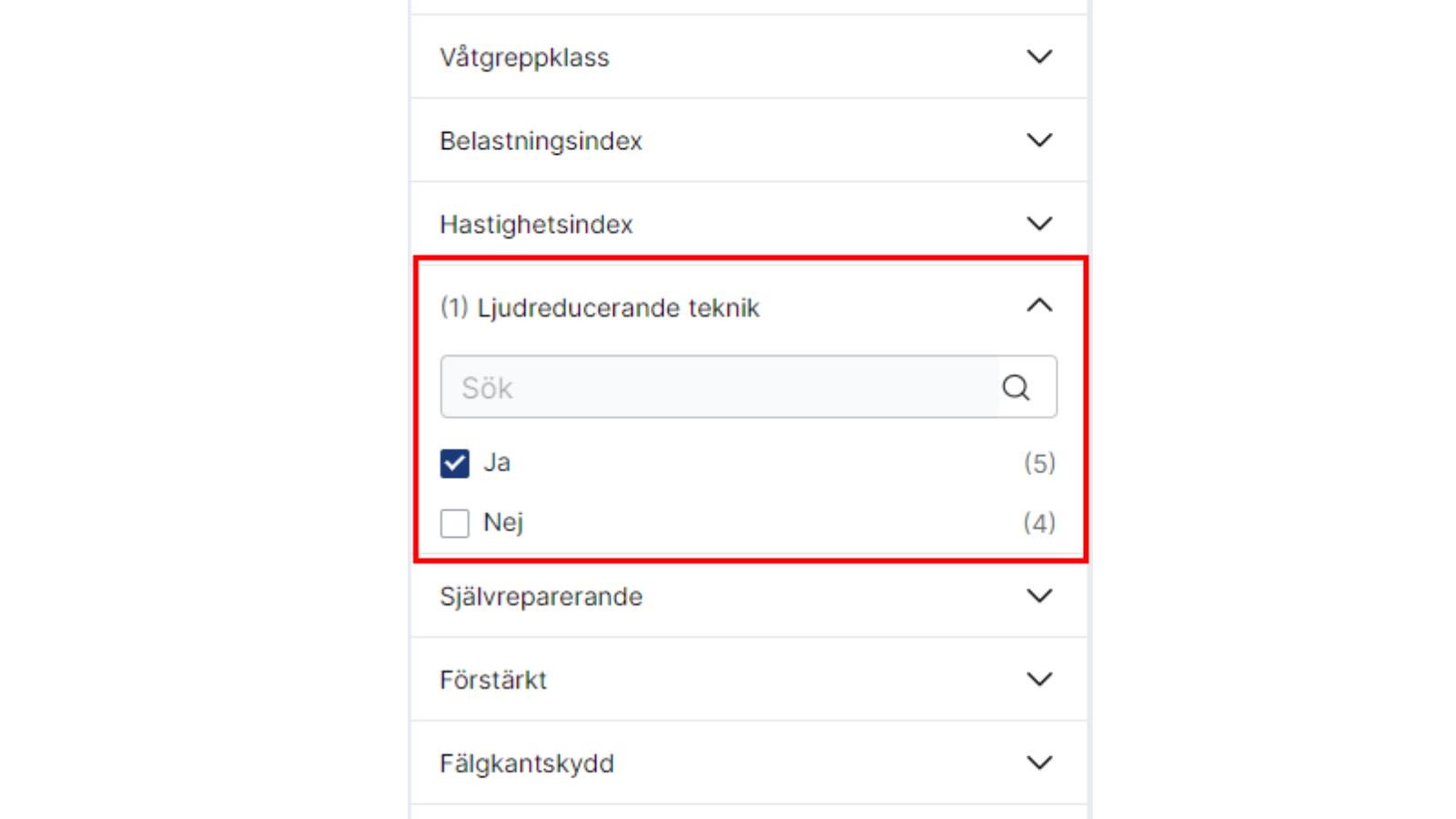Click the chevron beside Självreparerande
The image size is (1456, 819).
(1038, 596)
